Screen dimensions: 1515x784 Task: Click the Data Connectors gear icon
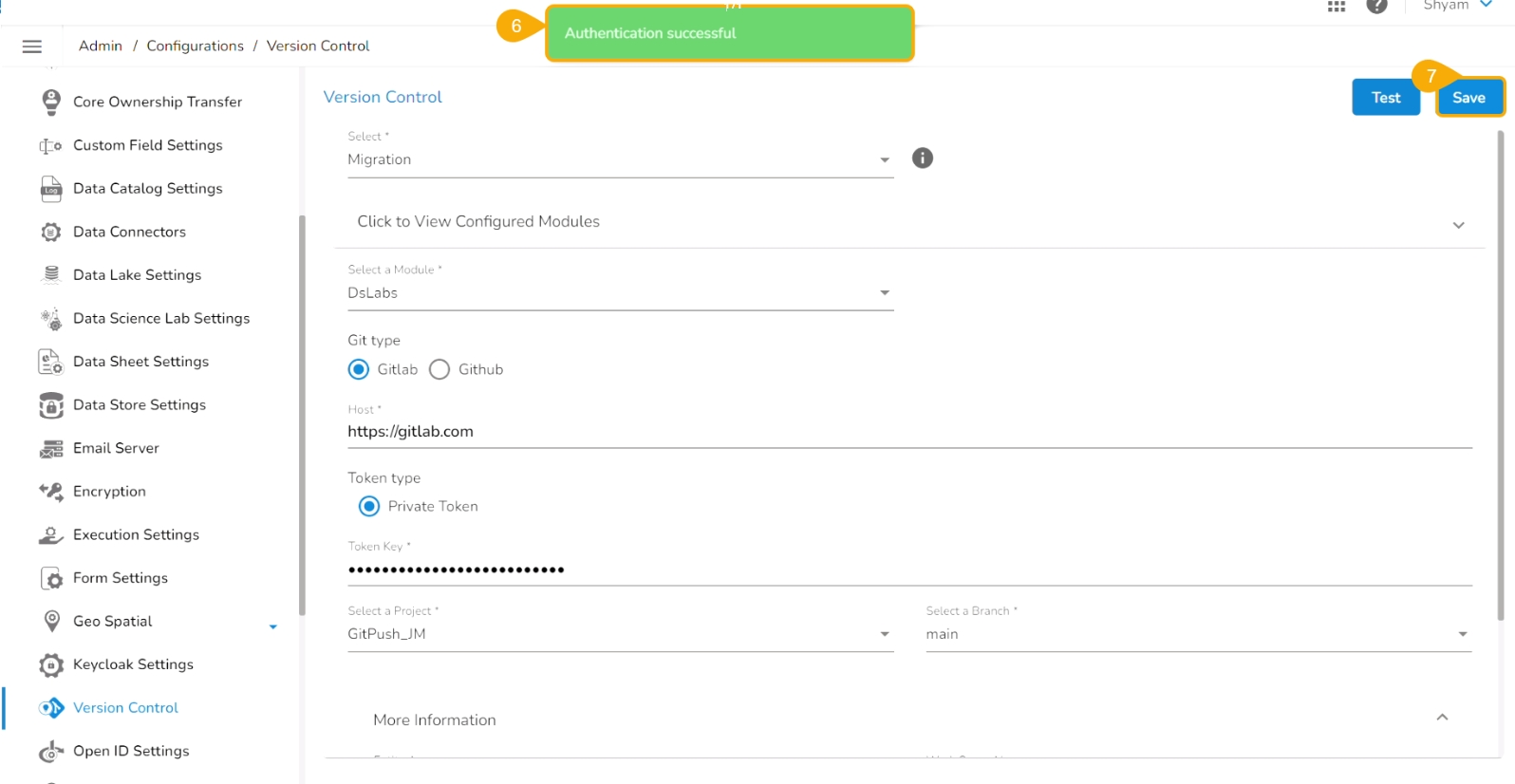[51, 233]
